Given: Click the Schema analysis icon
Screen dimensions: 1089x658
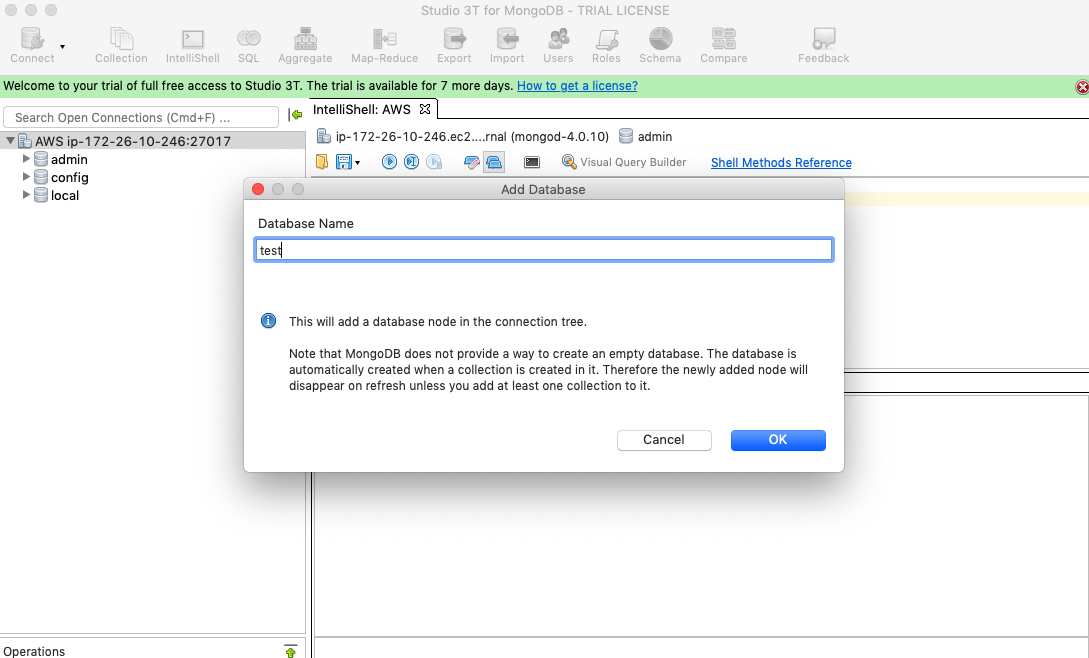Looking at the screenshot, I should pyautogui.click(x=660, y=45).
